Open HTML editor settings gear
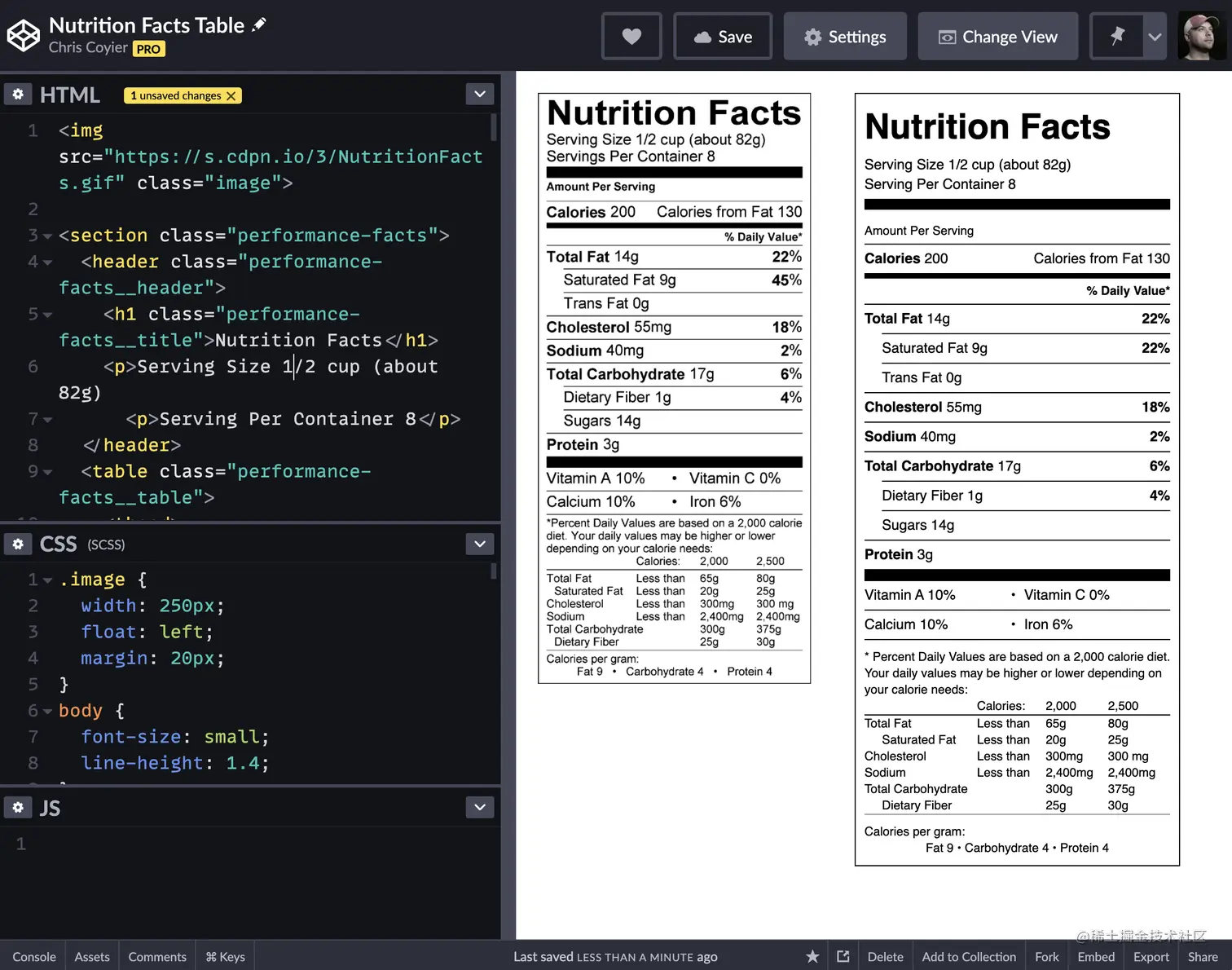The height and width of the screenshot is (970, 1232). click(x=18, y=95)
